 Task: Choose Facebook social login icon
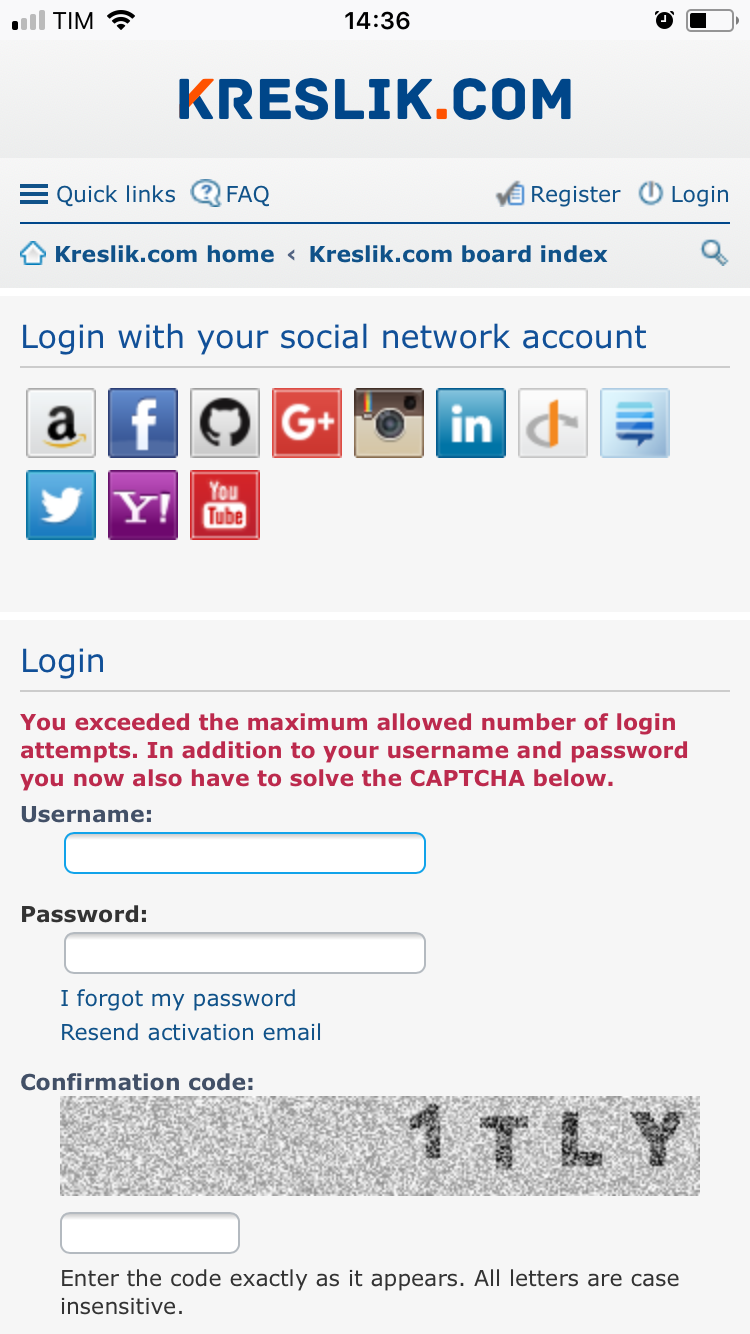click(x=143, y=423)
